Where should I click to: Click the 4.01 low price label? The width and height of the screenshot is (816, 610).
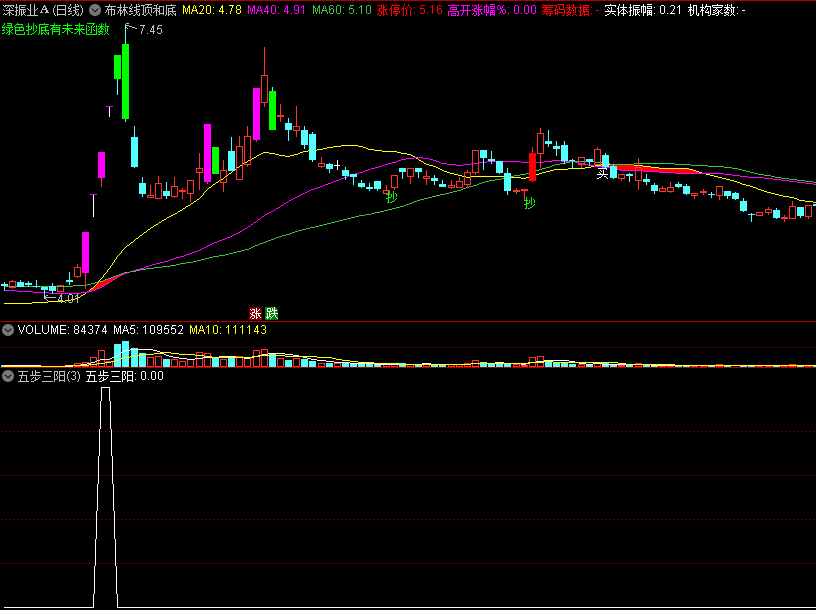[68, 299]
